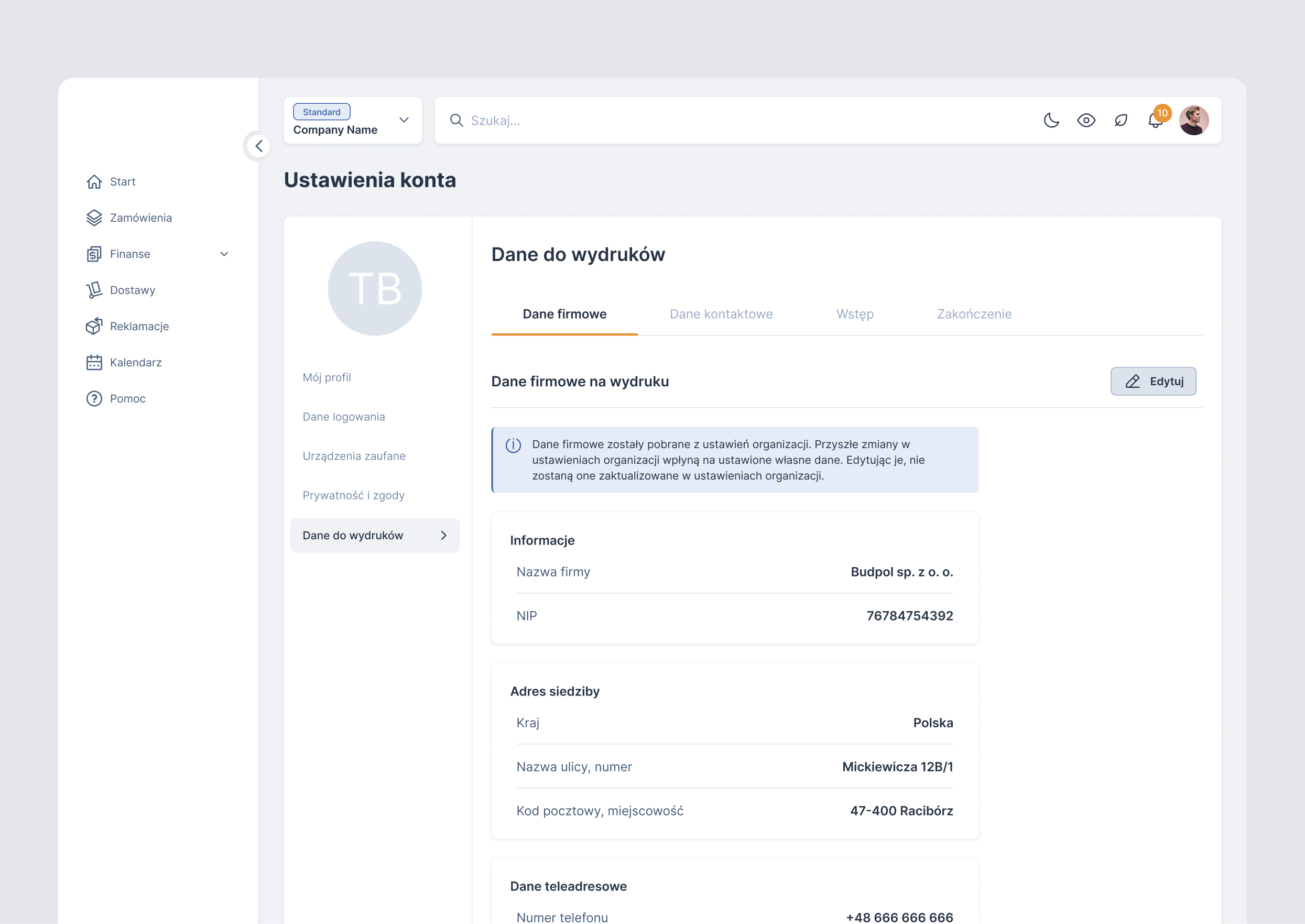Go to Pomoc in sidebar
The width and height of the screenshot is (1305, 924).
pos(128,398)
